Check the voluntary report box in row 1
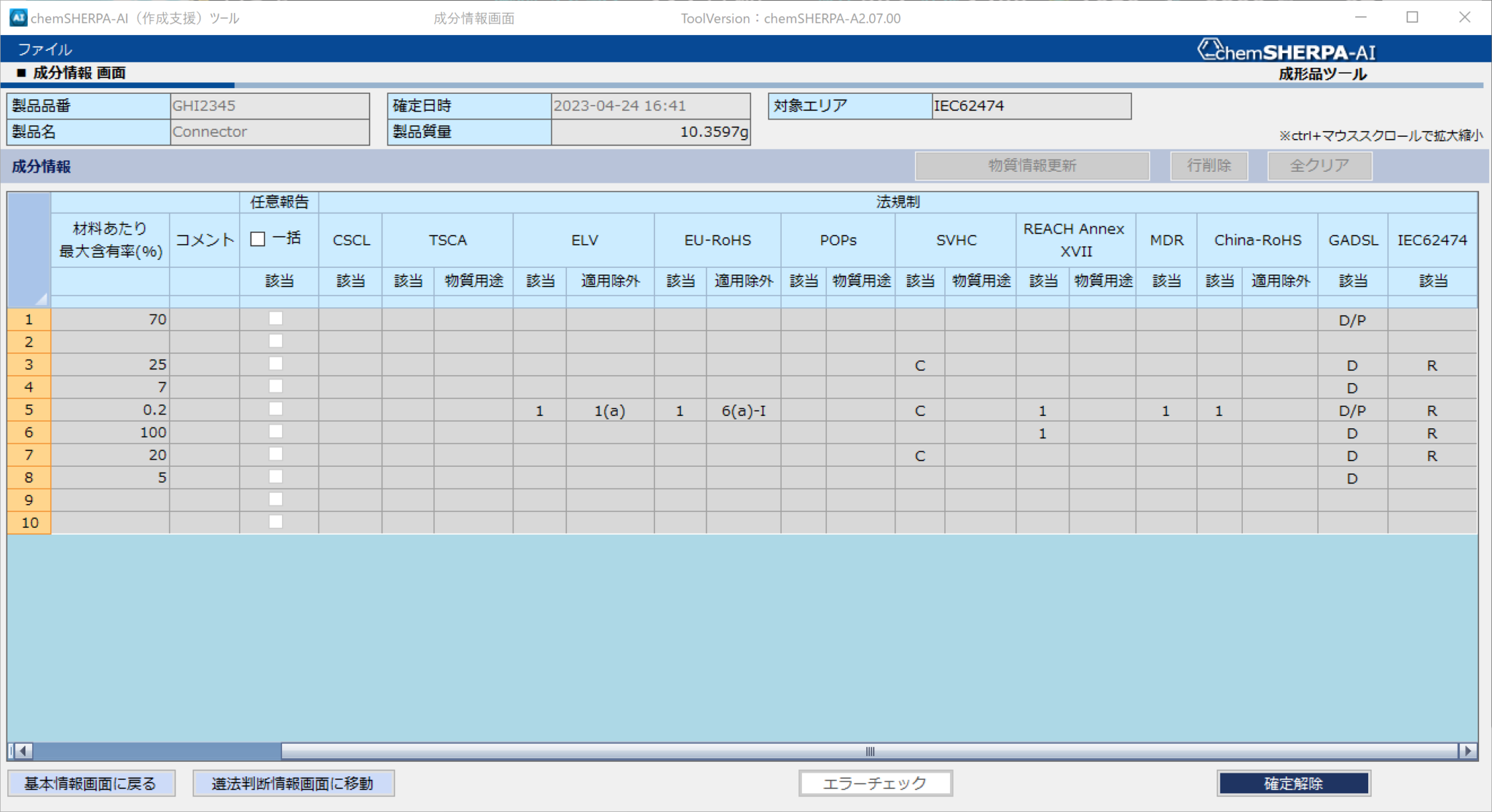This screenshot has width=1492, height=812. (x=275, y=319)
